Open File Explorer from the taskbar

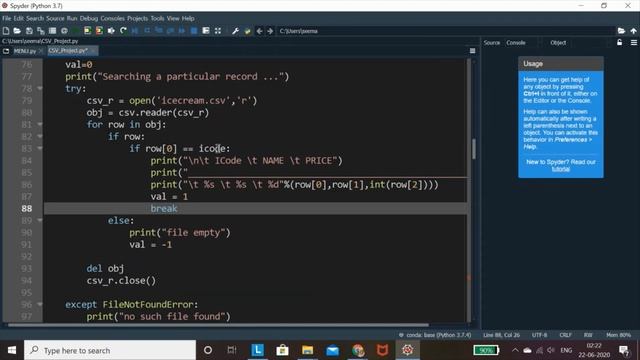click(307, 350)
